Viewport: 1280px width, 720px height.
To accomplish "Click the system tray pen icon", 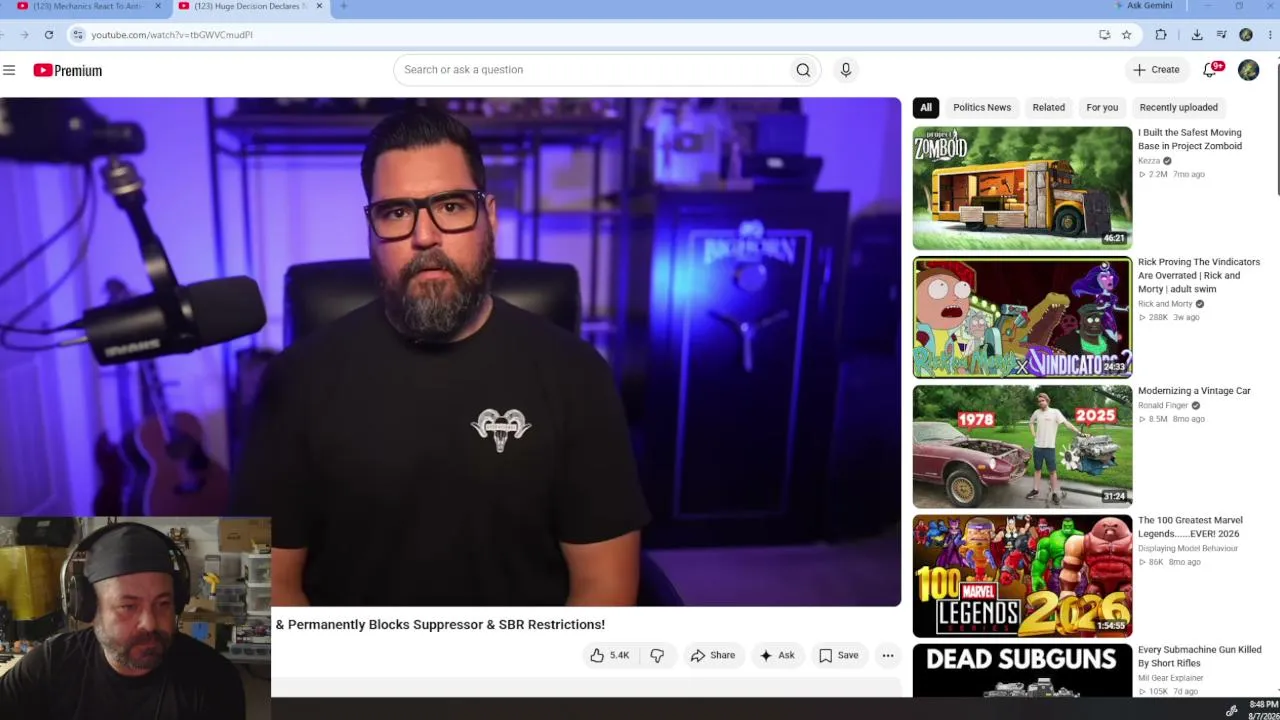I will click(x=1232, y=710).
